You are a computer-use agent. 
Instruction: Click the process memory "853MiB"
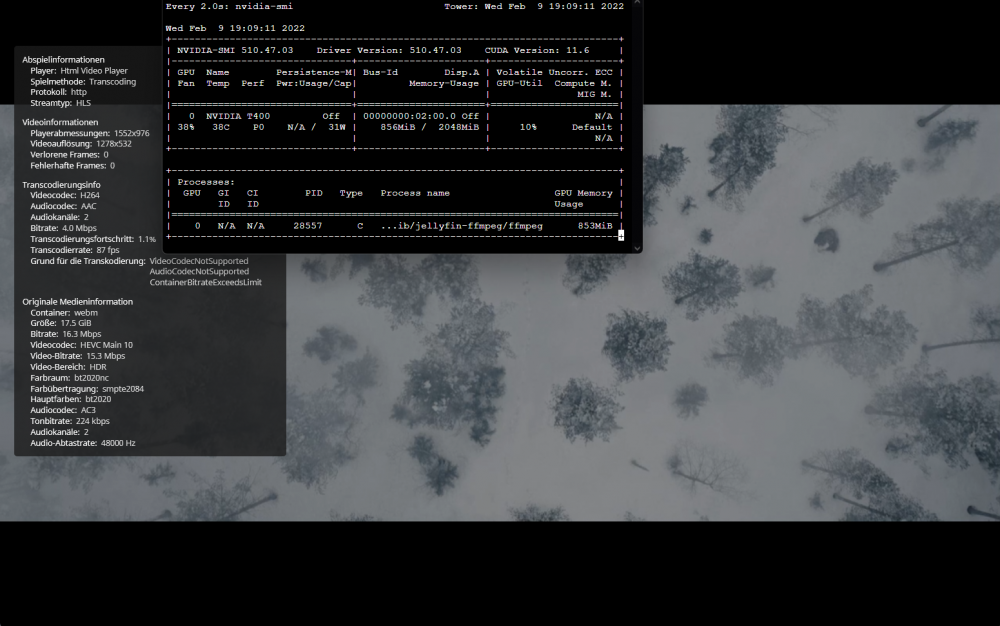click(x=595, y=226)
